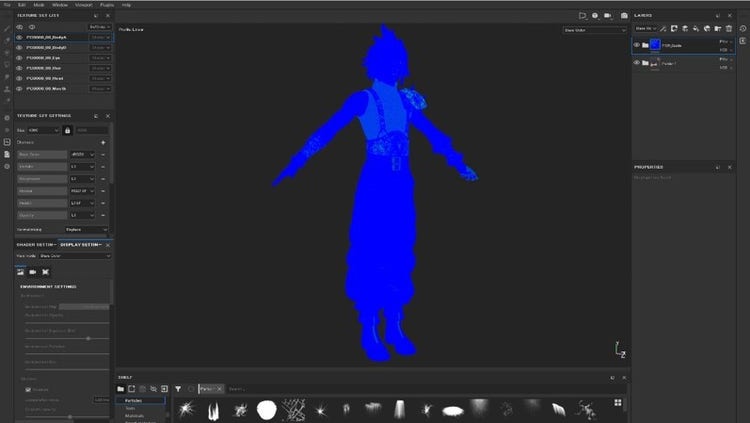Open Normal channel format dropdown
Viewport: 750px width, 423px height.
tap(82, 191)
